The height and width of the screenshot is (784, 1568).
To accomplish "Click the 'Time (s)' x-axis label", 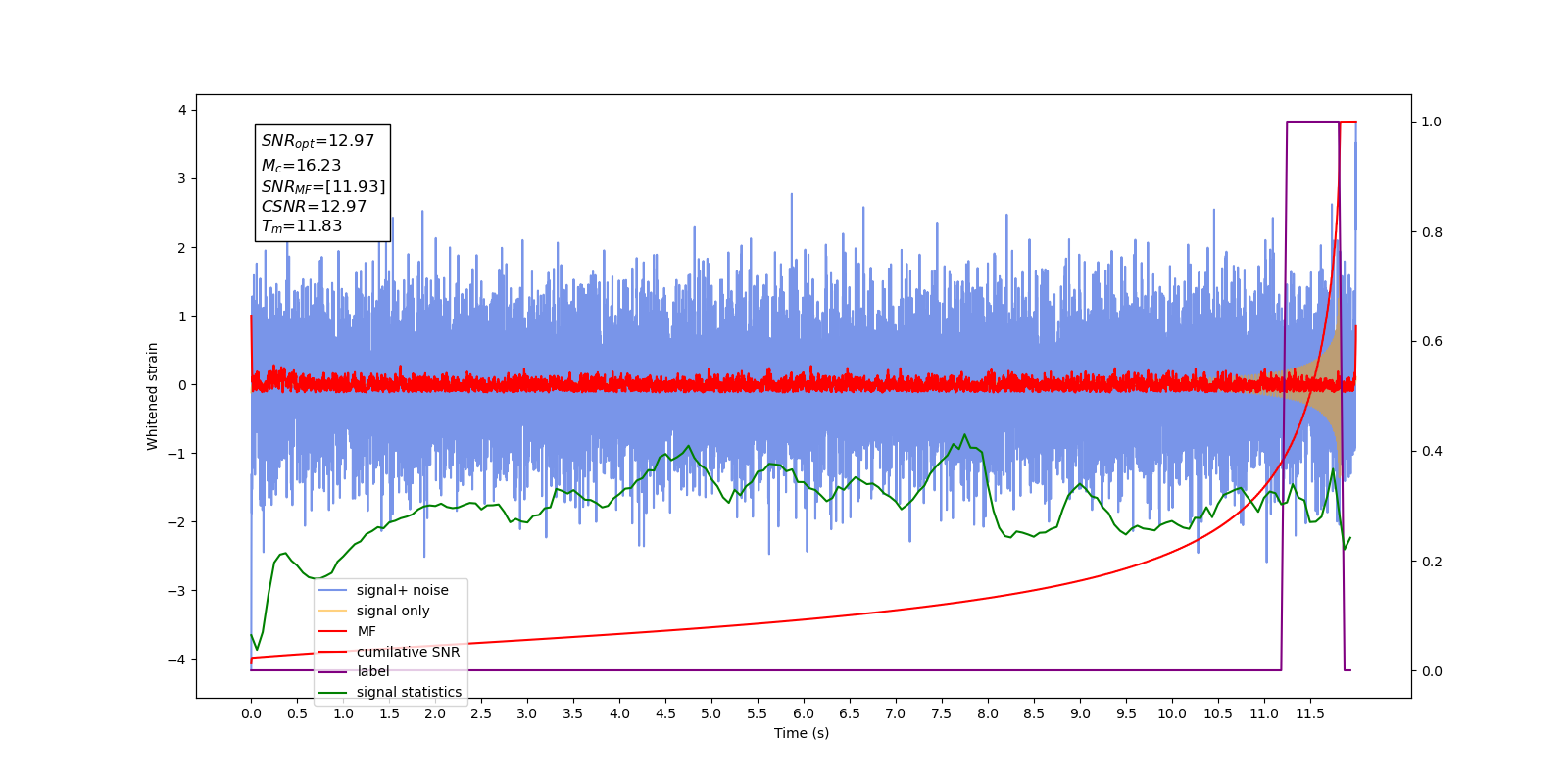I will 802,733.
